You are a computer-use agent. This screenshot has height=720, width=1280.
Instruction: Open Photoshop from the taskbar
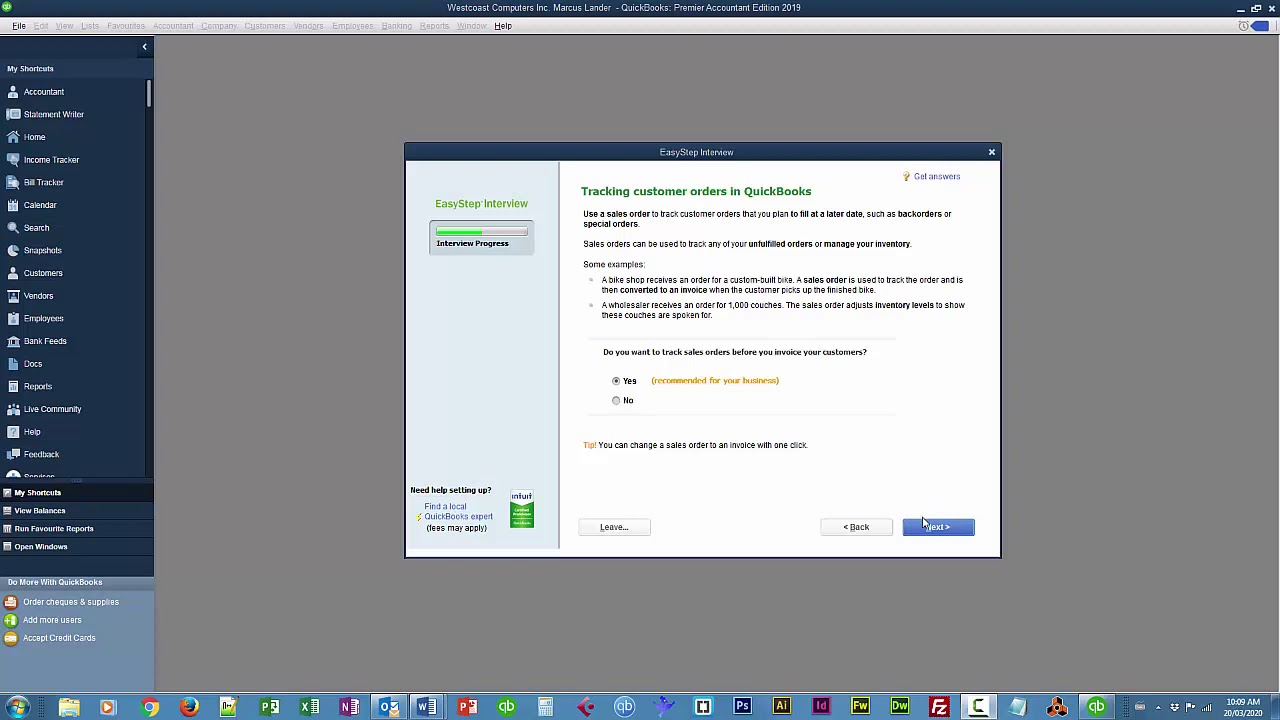742,707
